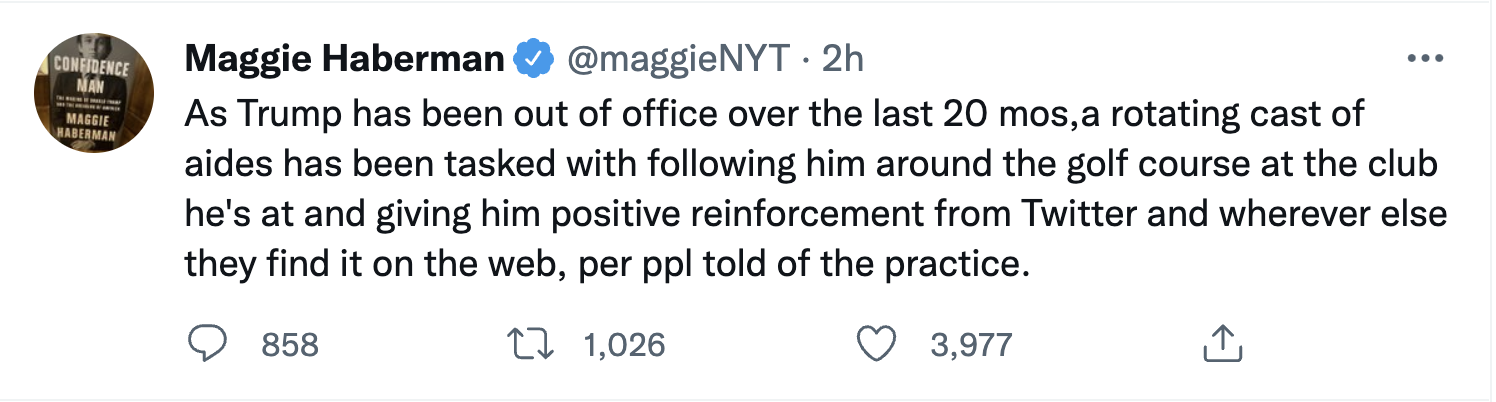Open the three-dot more options menu

[1425, 60]
